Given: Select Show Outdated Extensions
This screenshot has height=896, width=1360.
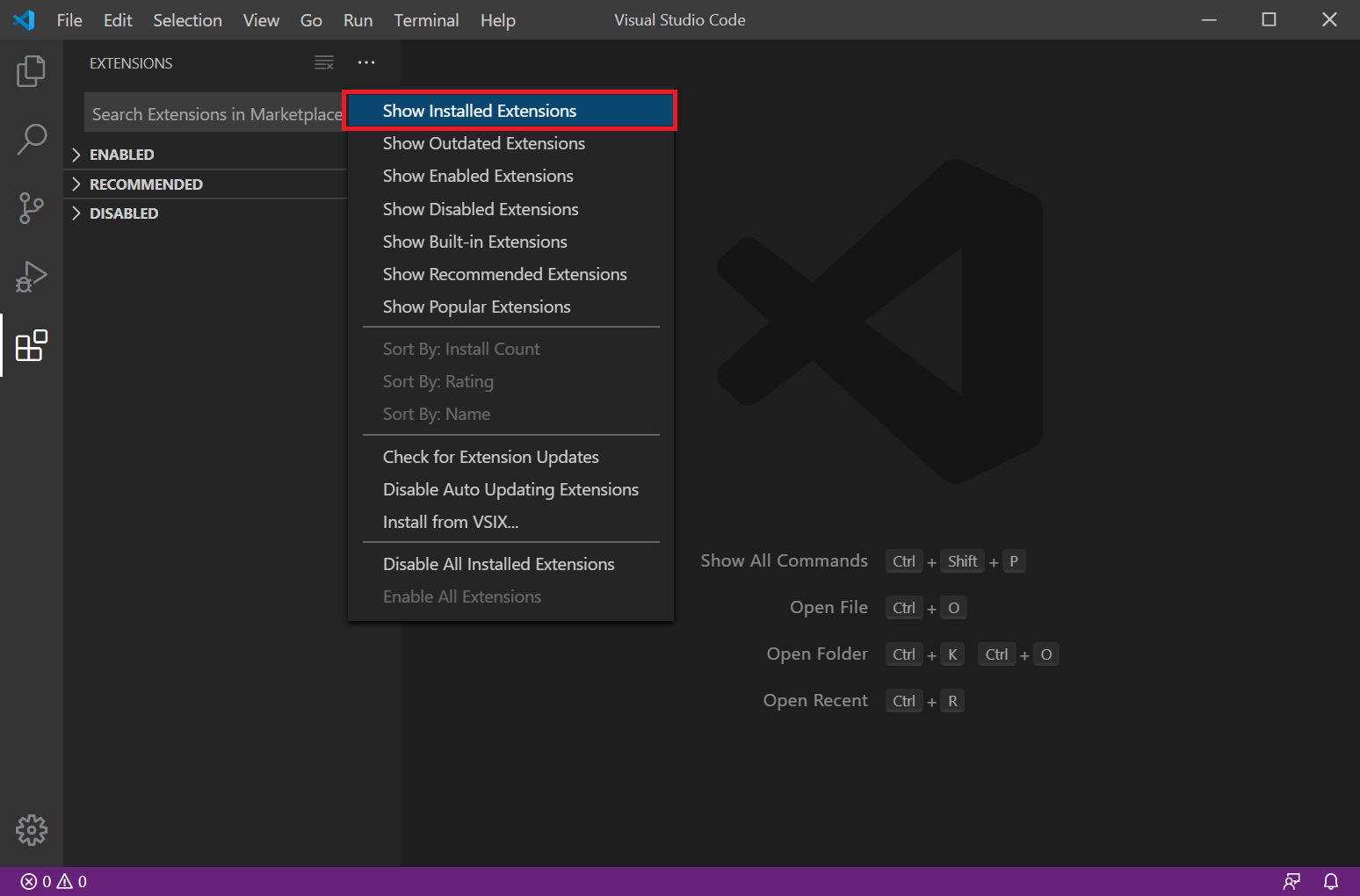Looking at the screenshot, I should pos(510,143).
